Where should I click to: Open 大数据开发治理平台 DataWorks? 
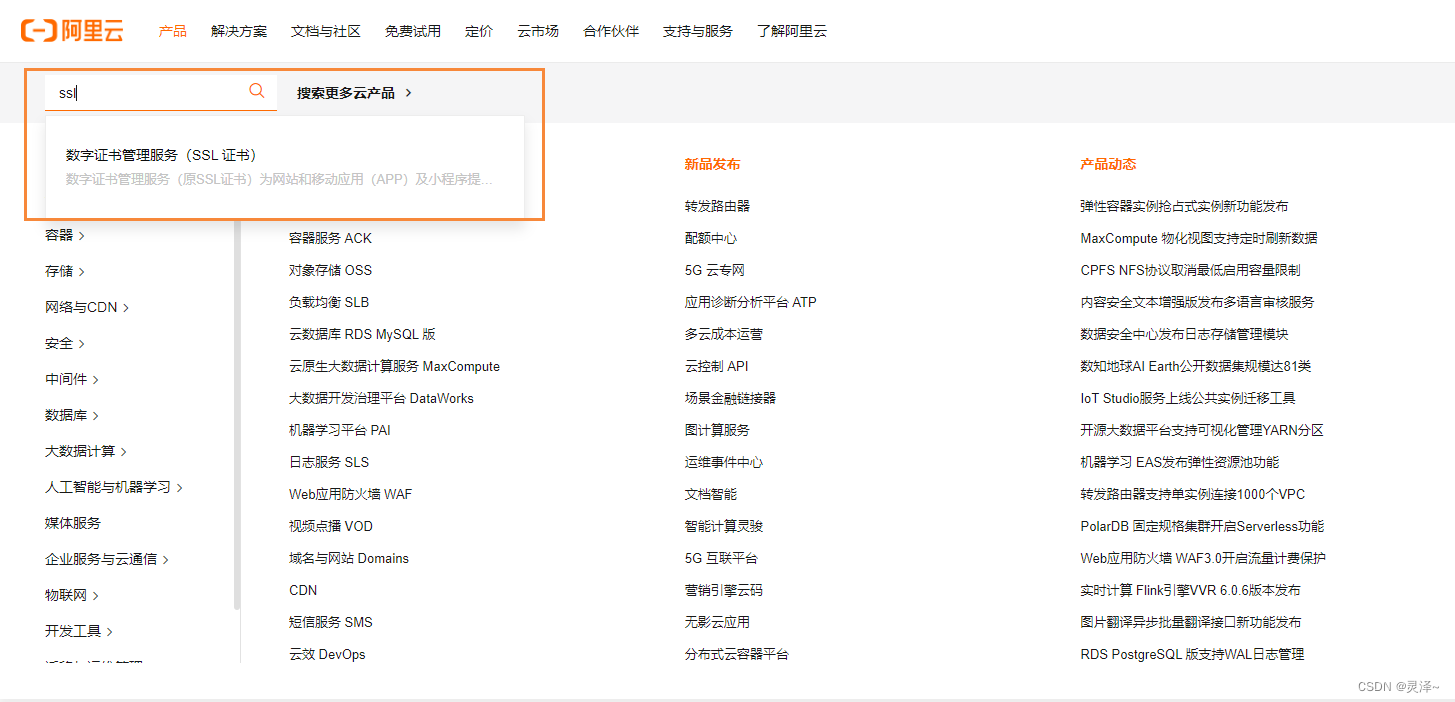(x=381, y=398)
